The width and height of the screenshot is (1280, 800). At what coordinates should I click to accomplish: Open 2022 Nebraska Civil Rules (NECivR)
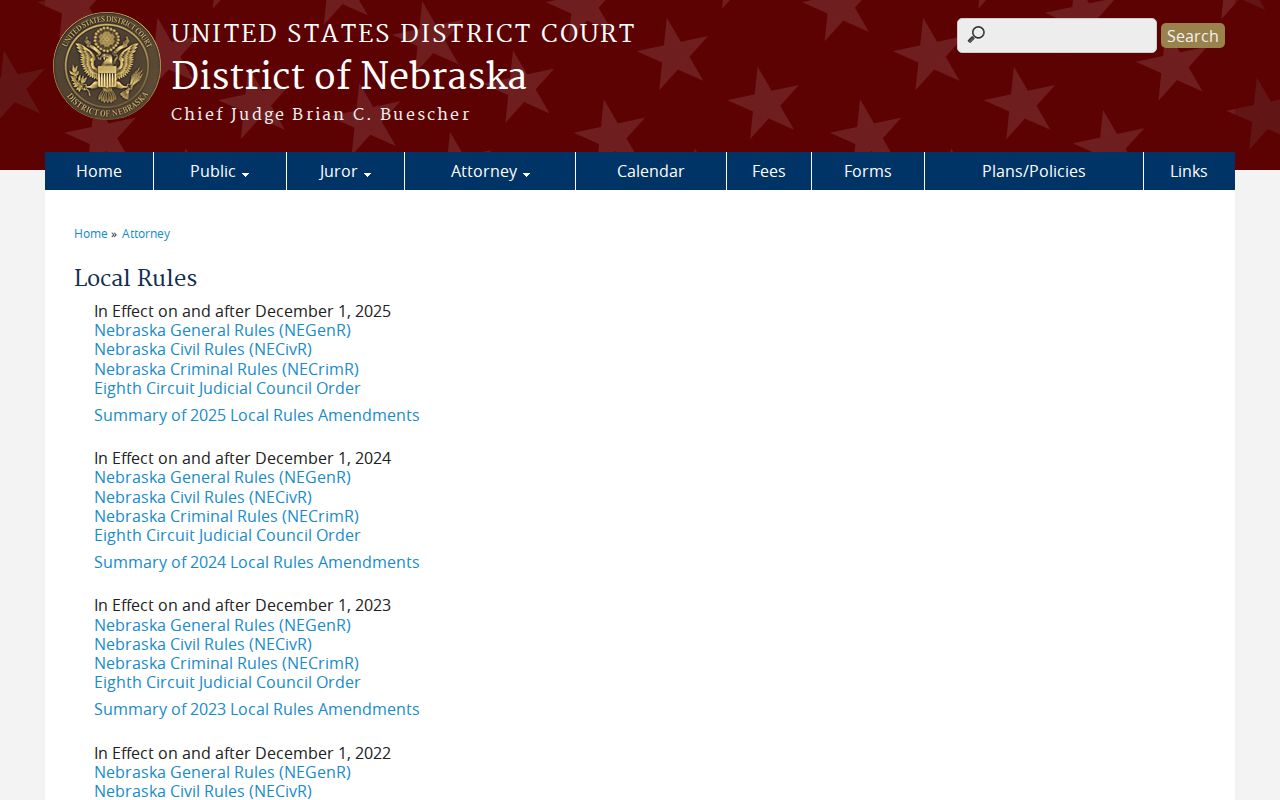(203, 791)
